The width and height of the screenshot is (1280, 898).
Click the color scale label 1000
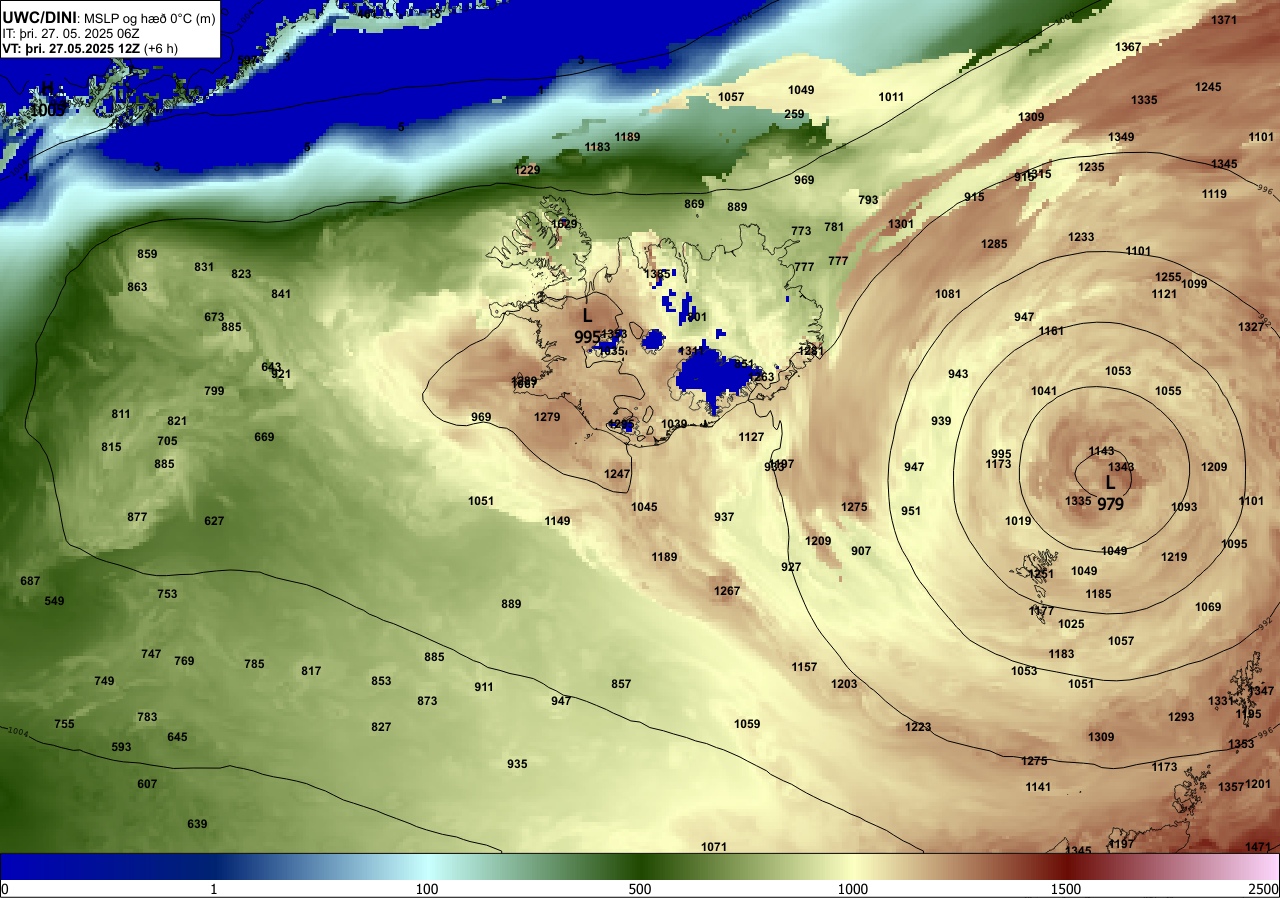[853, 889]
